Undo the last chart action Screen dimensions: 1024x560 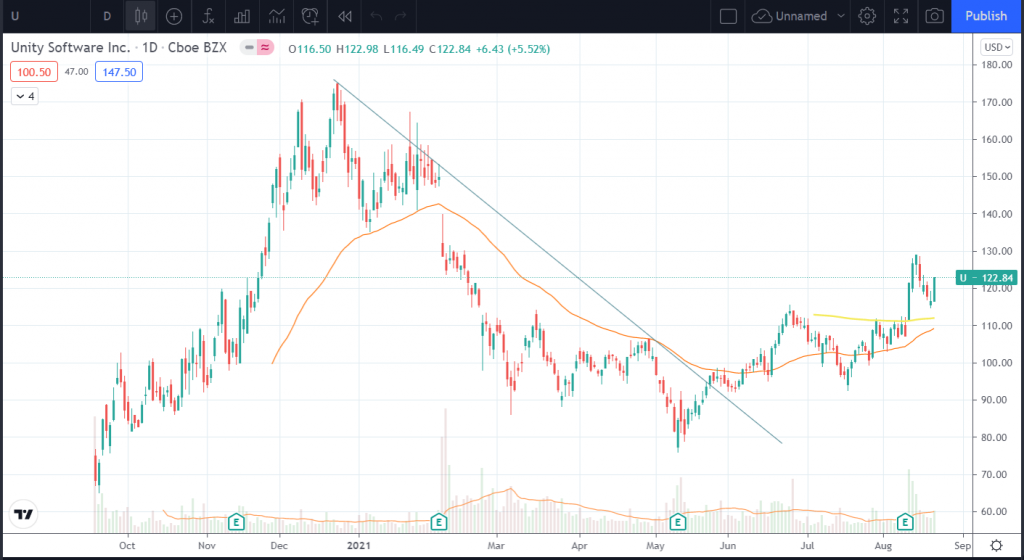pos(376,16)
